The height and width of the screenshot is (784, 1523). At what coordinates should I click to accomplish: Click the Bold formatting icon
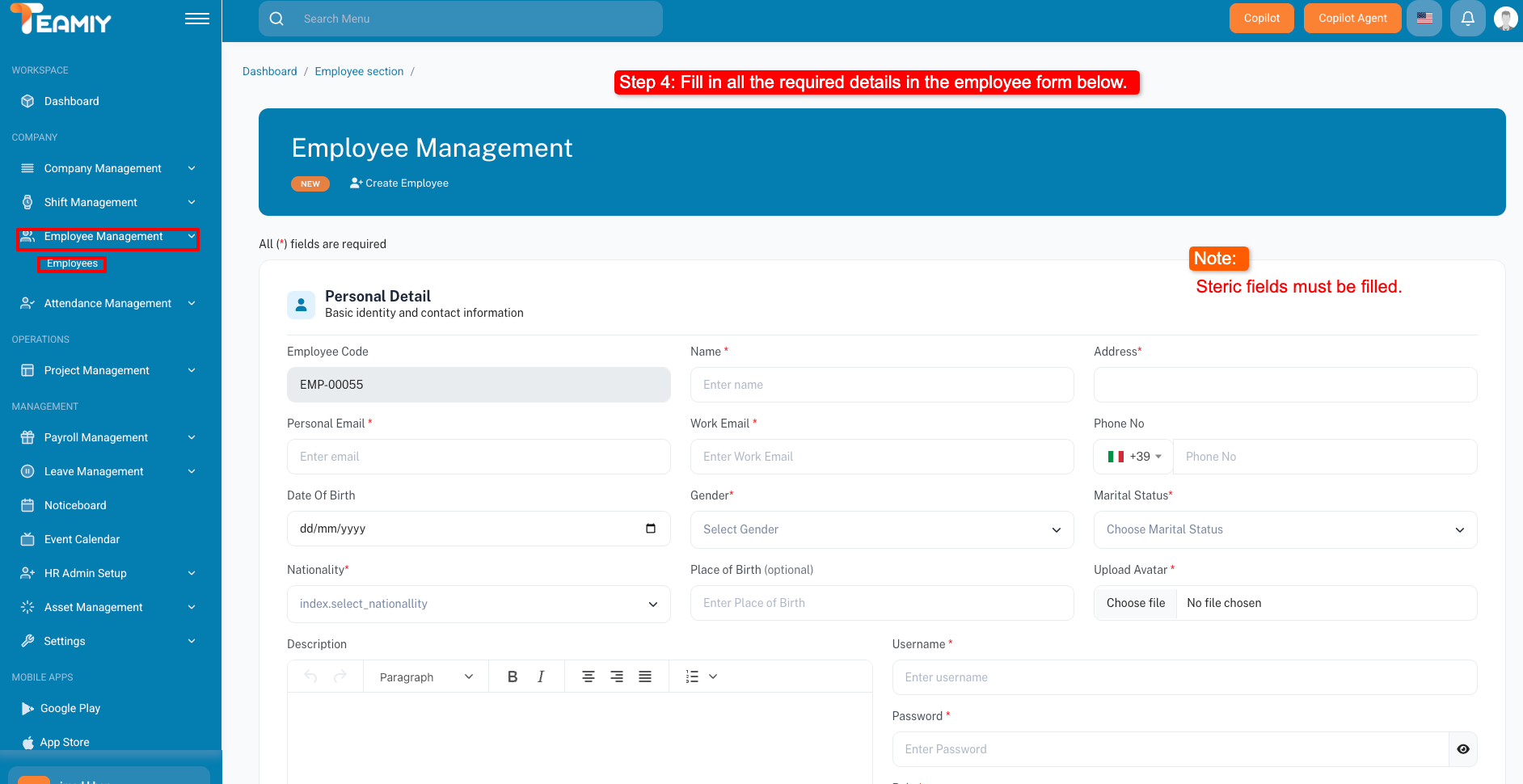pos(512,677)
